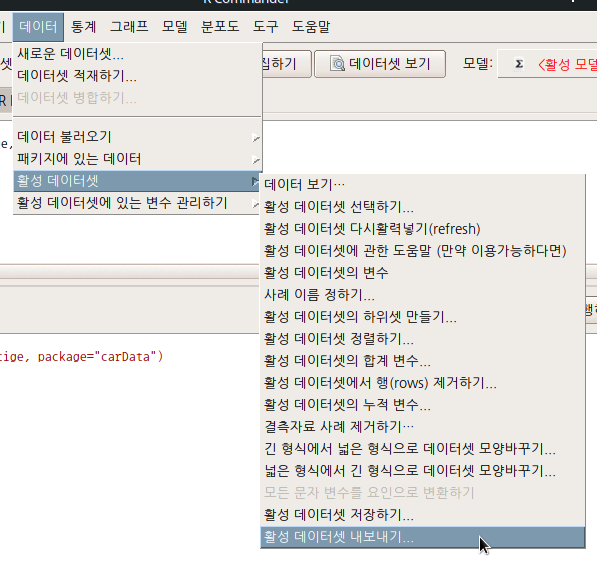The image size is (597, 565).
Task: Open the 그래프 menu
Action: click(129, 27)
